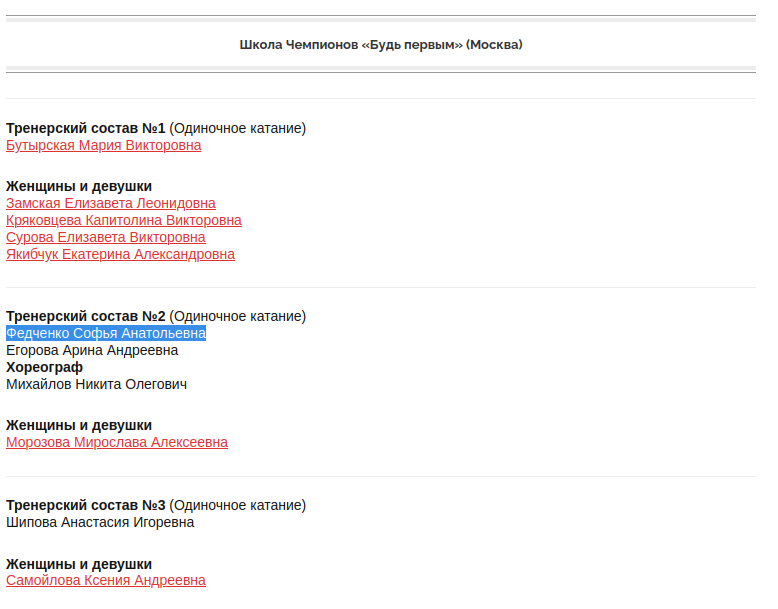Screen dimensions: 778x609
Task: Click Женщины и девушки heading under состав №1
Action: 79,187
